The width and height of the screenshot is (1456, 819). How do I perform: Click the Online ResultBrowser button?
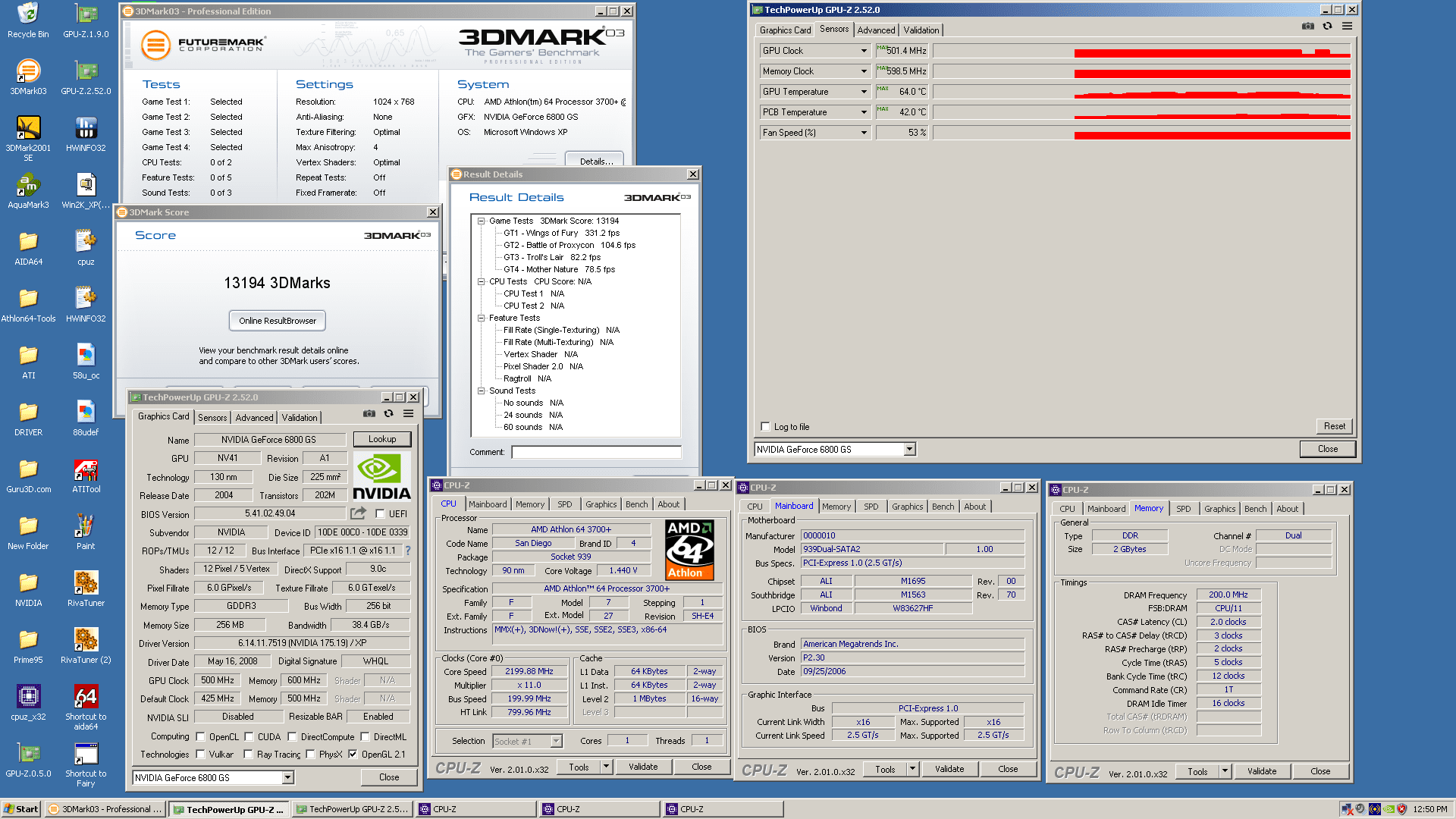278,321
